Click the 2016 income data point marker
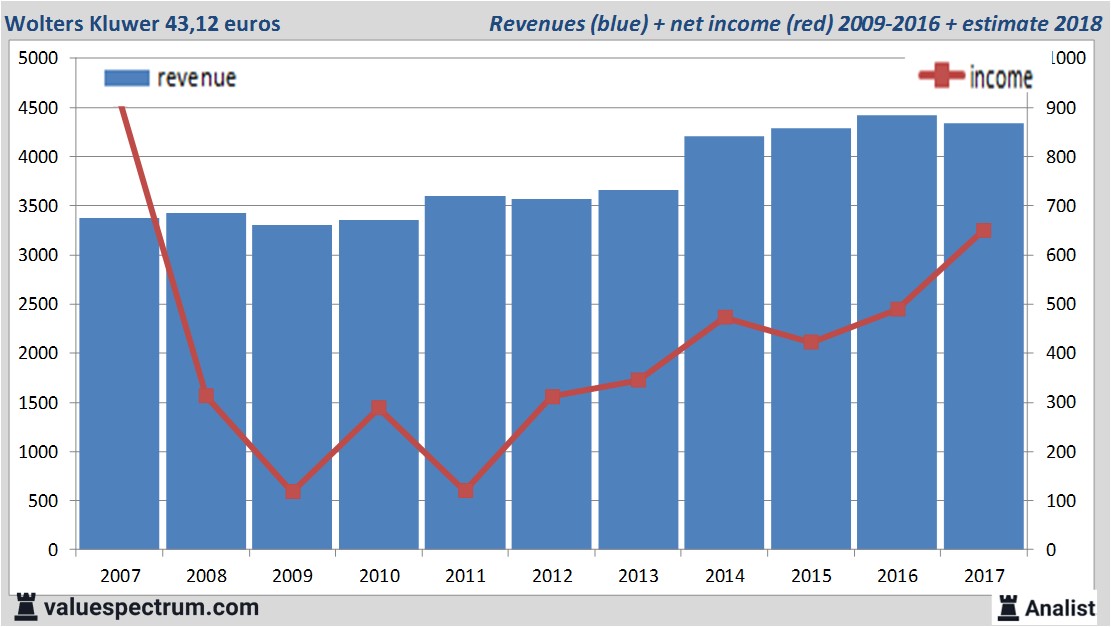 (898, 309)
